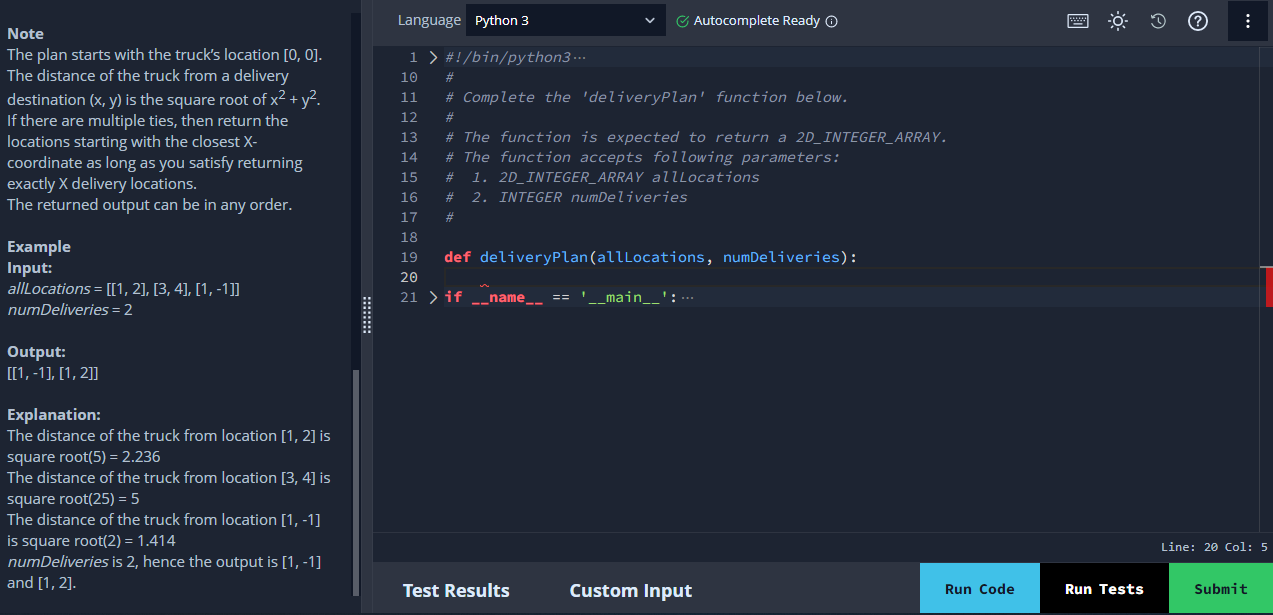
Task: Open the keyboard shortcuts icon
Action: [x=1077, y=20]
